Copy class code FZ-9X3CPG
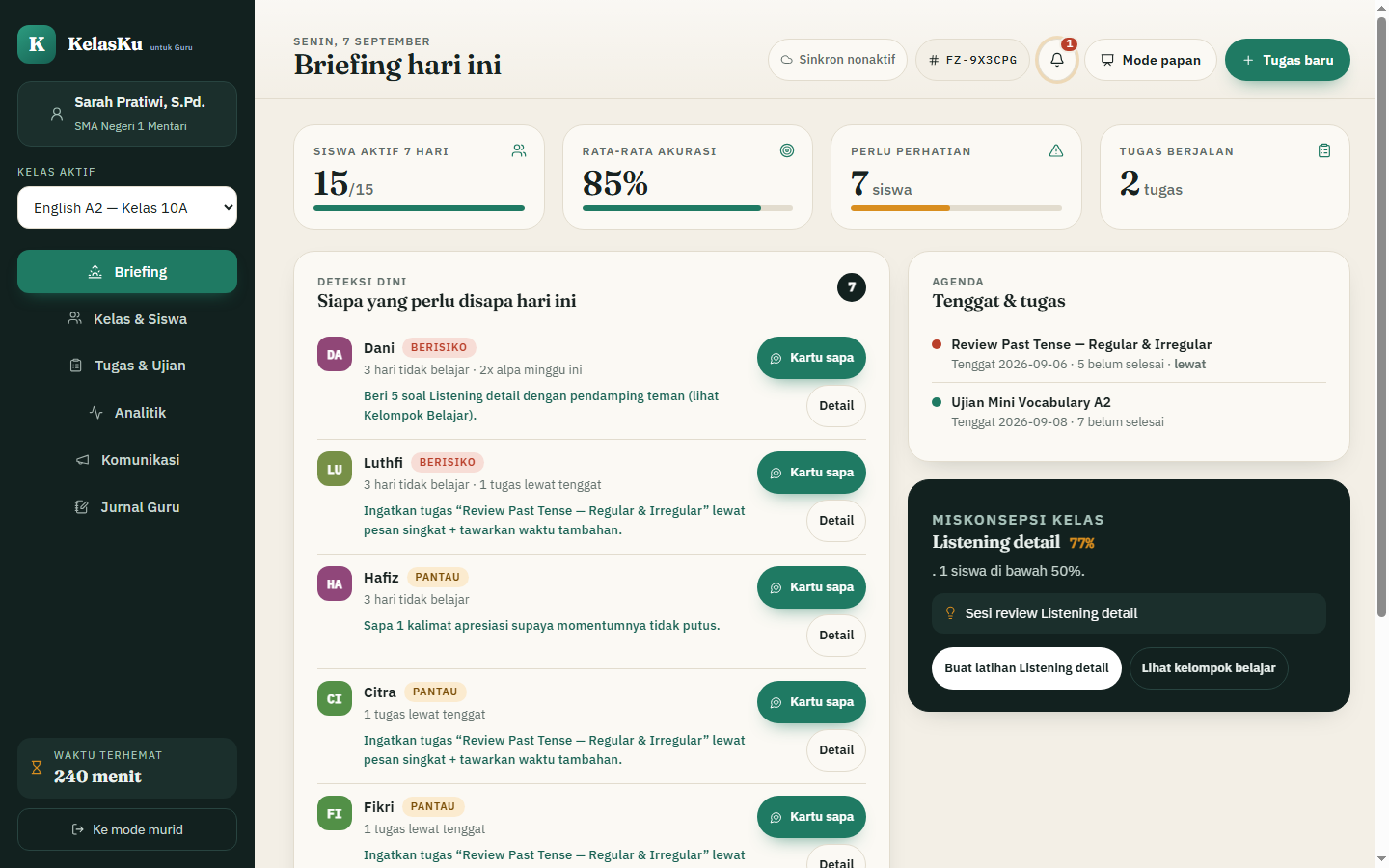Screen dimensions: 1389x868 point(972,60)
